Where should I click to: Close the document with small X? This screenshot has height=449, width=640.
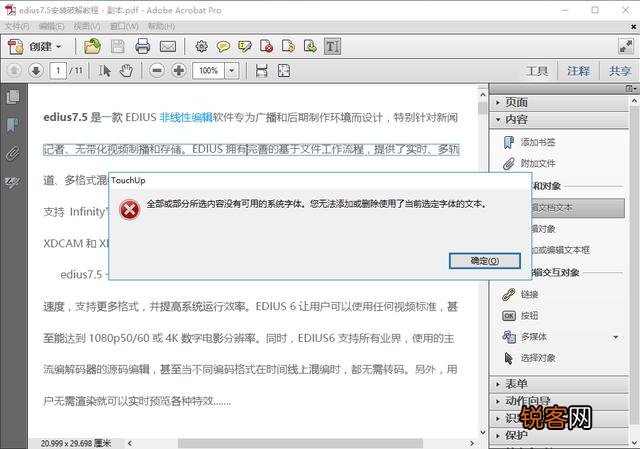(x=633, y=27)
